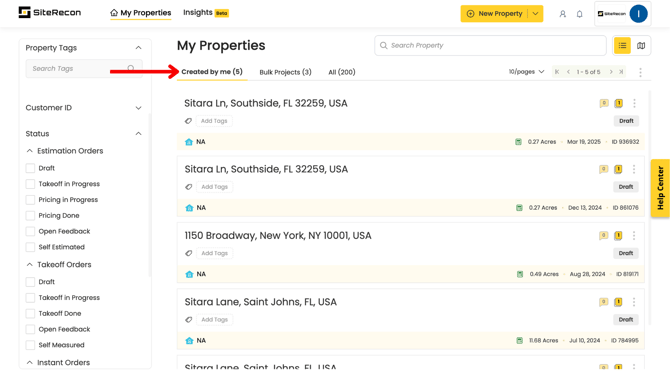Check Takeoff in Progress under Estimation Orders

pos(30,184)
